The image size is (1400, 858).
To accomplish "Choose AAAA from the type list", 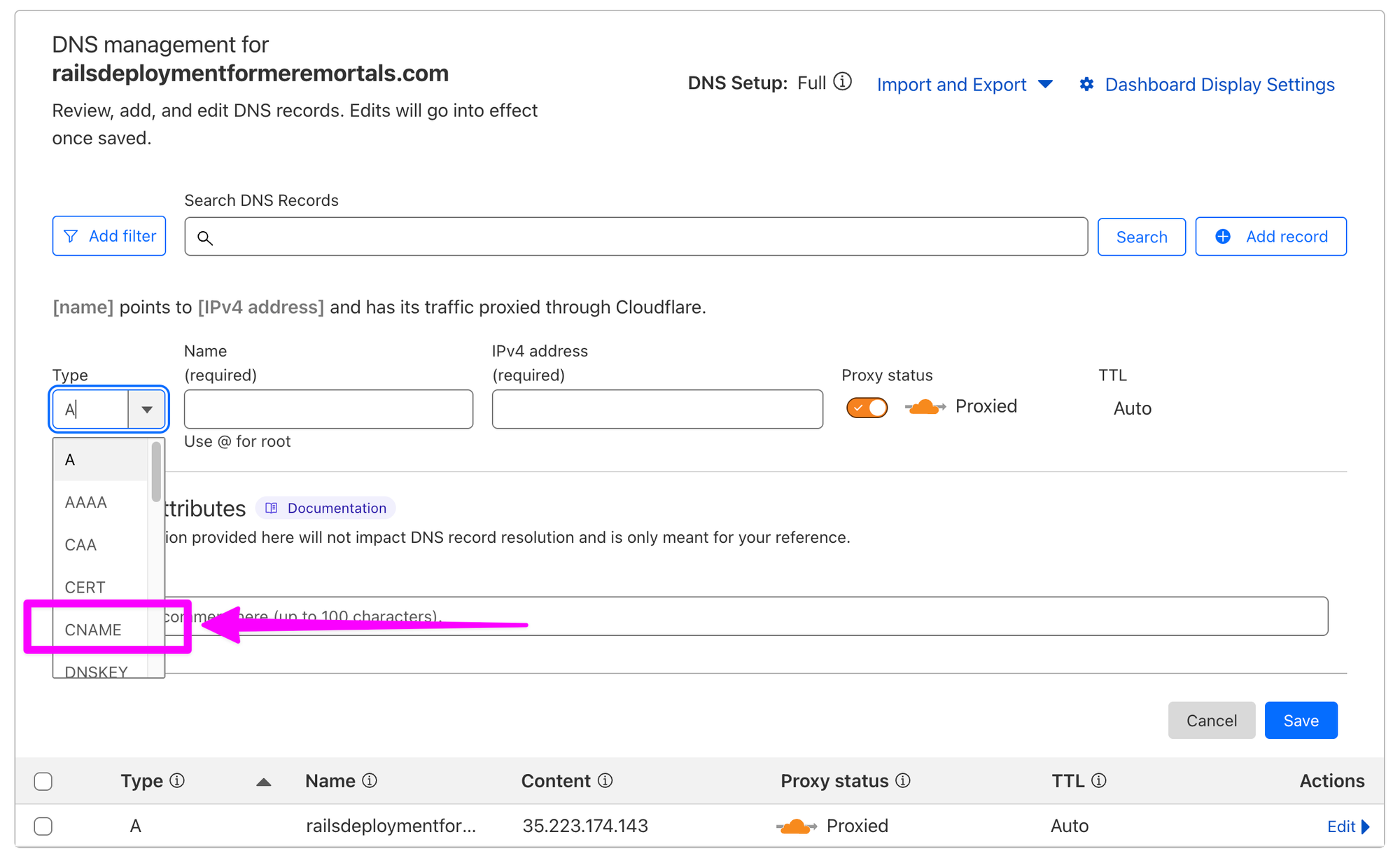I will [x=86, y=502].
